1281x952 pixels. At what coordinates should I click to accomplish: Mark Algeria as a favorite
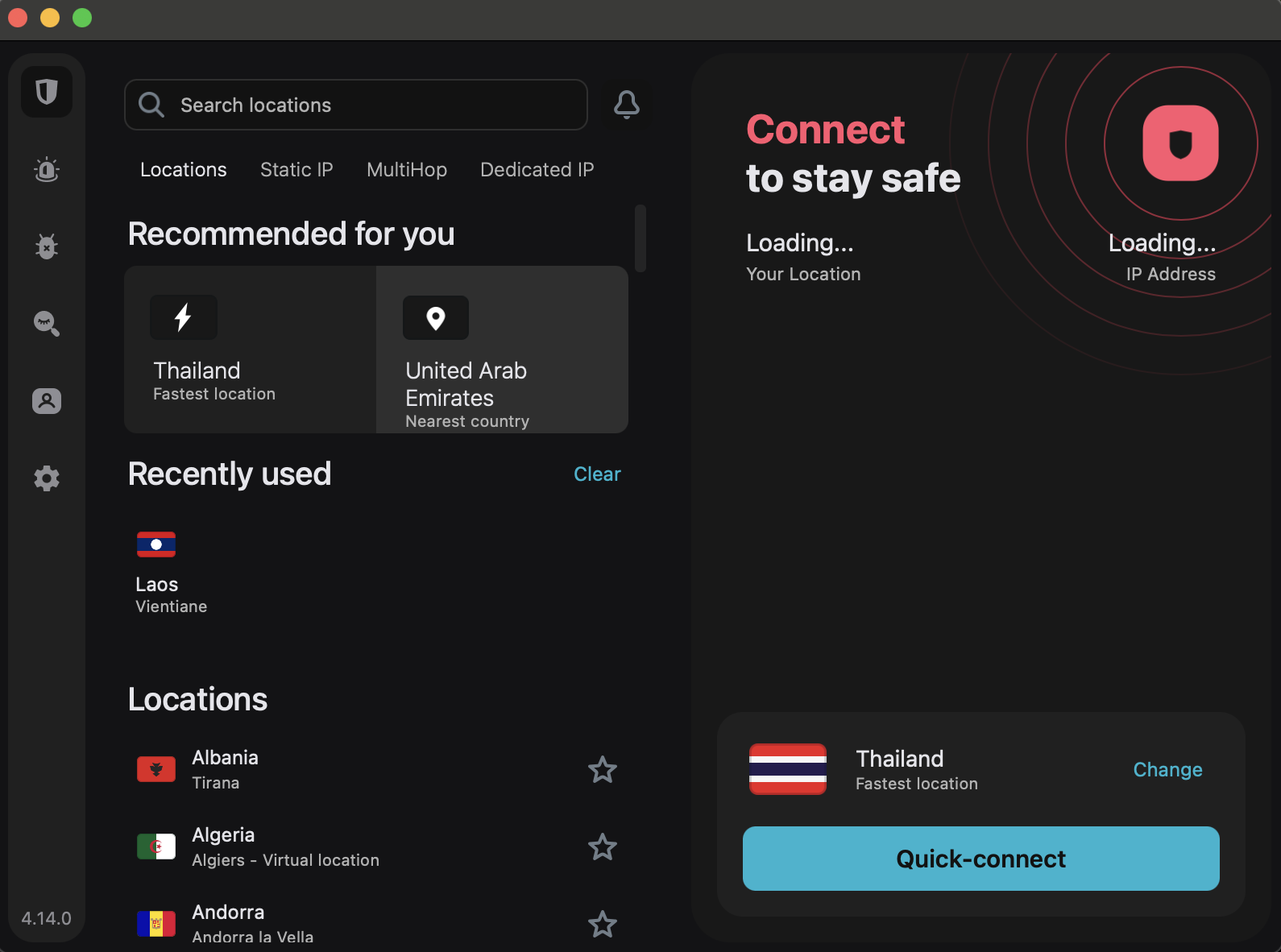tap(602, 847)
